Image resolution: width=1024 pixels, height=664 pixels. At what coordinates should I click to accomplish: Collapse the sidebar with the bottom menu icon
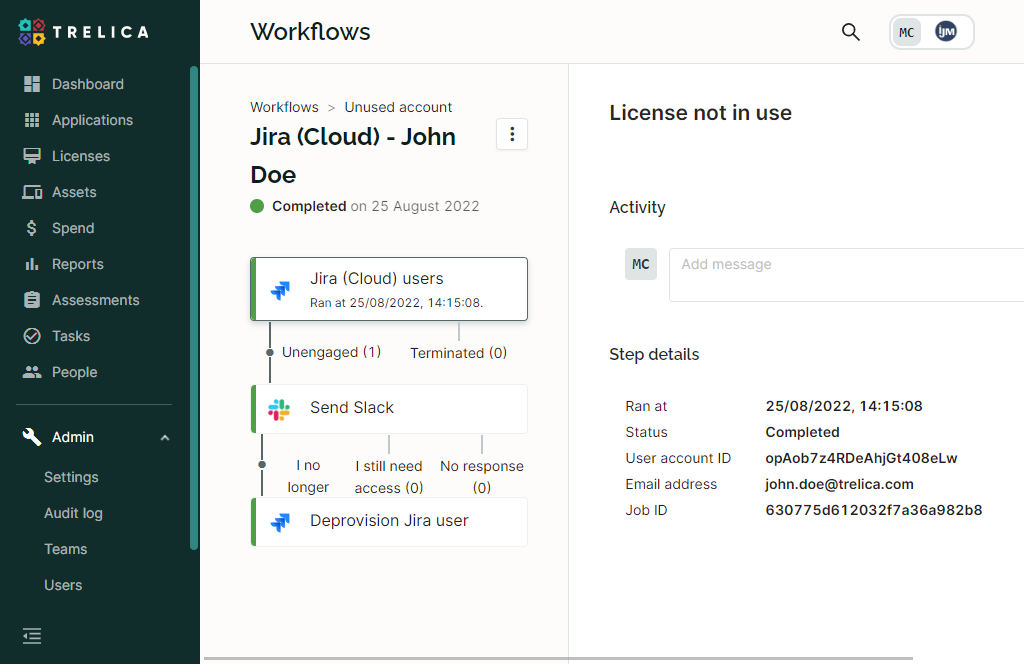(32, 636)
